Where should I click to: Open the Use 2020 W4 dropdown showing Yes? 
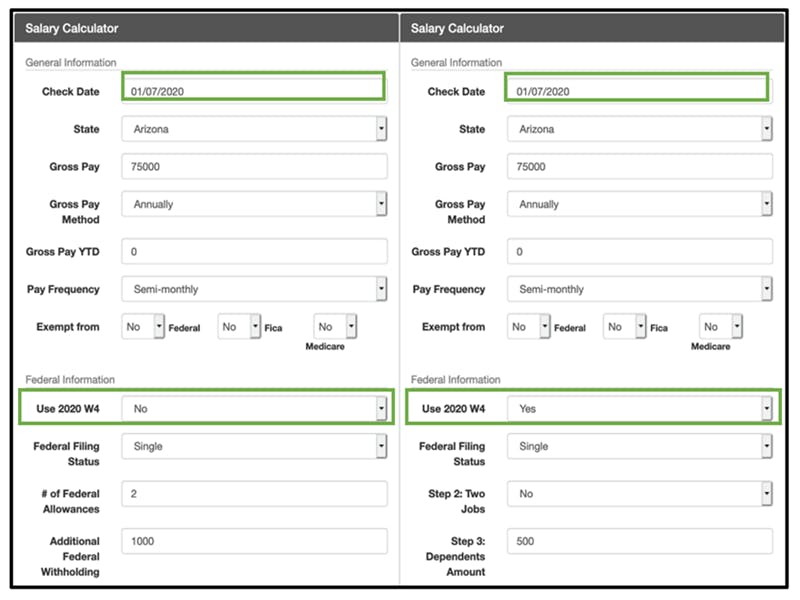(x=639, y=409)
